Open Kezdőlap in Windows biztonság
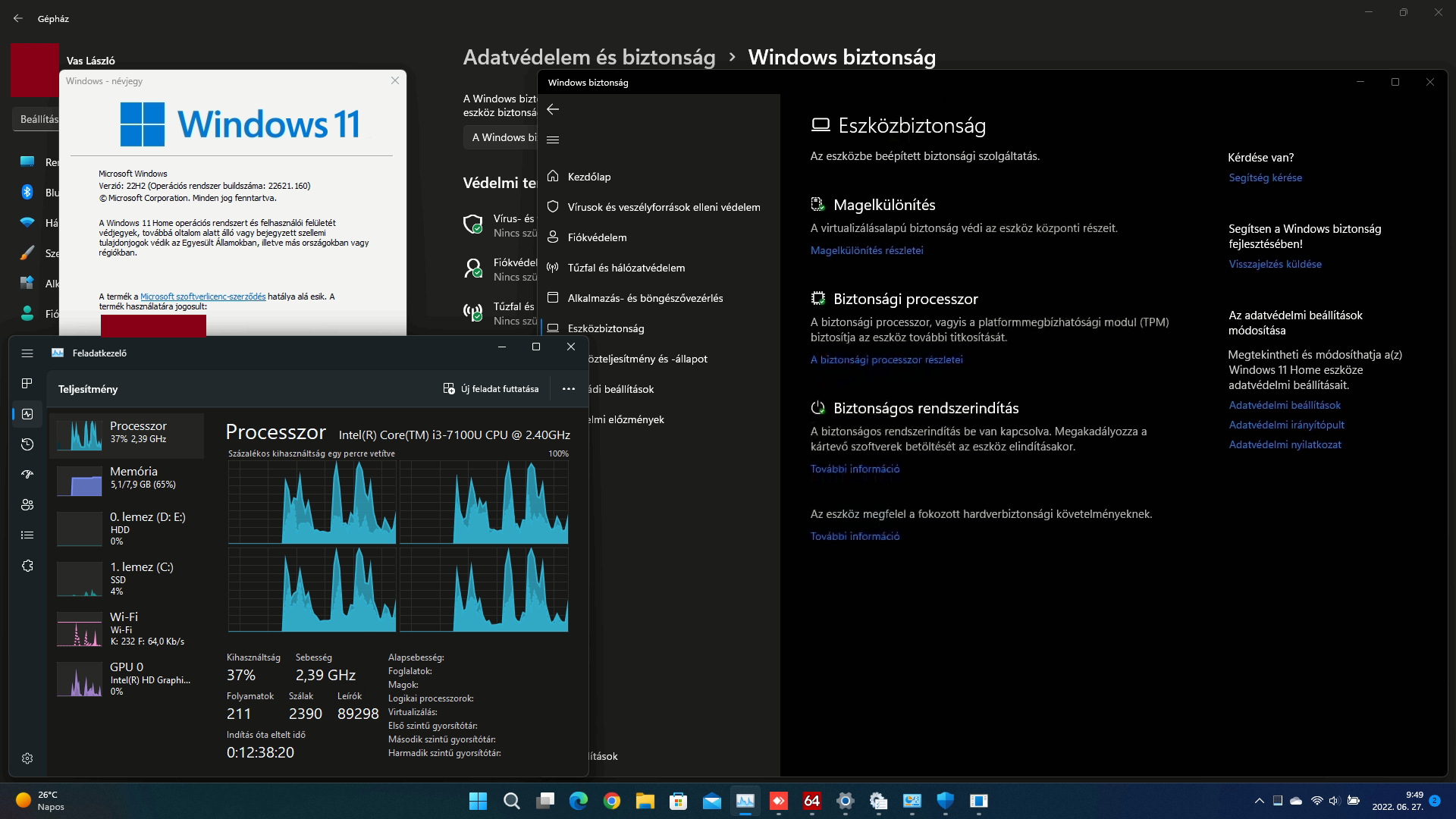The height and width of the screenshot is (819, 1456). pyautogui.click(x=588, y=177)
